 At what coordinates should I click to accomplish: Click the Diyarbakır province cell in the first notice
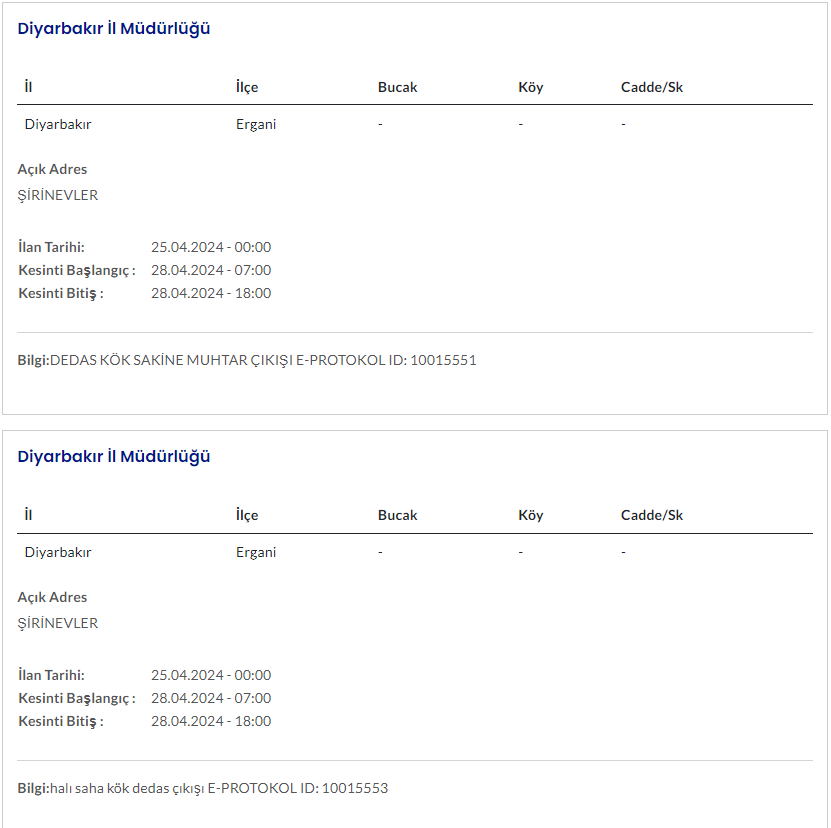pos(58,124)
